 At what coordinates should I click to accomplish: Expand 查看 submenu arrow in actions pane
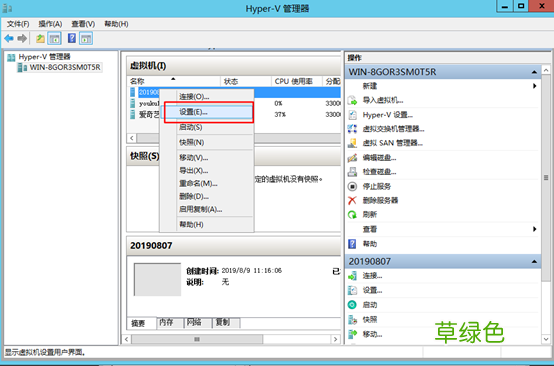click(x=535, y=229)
